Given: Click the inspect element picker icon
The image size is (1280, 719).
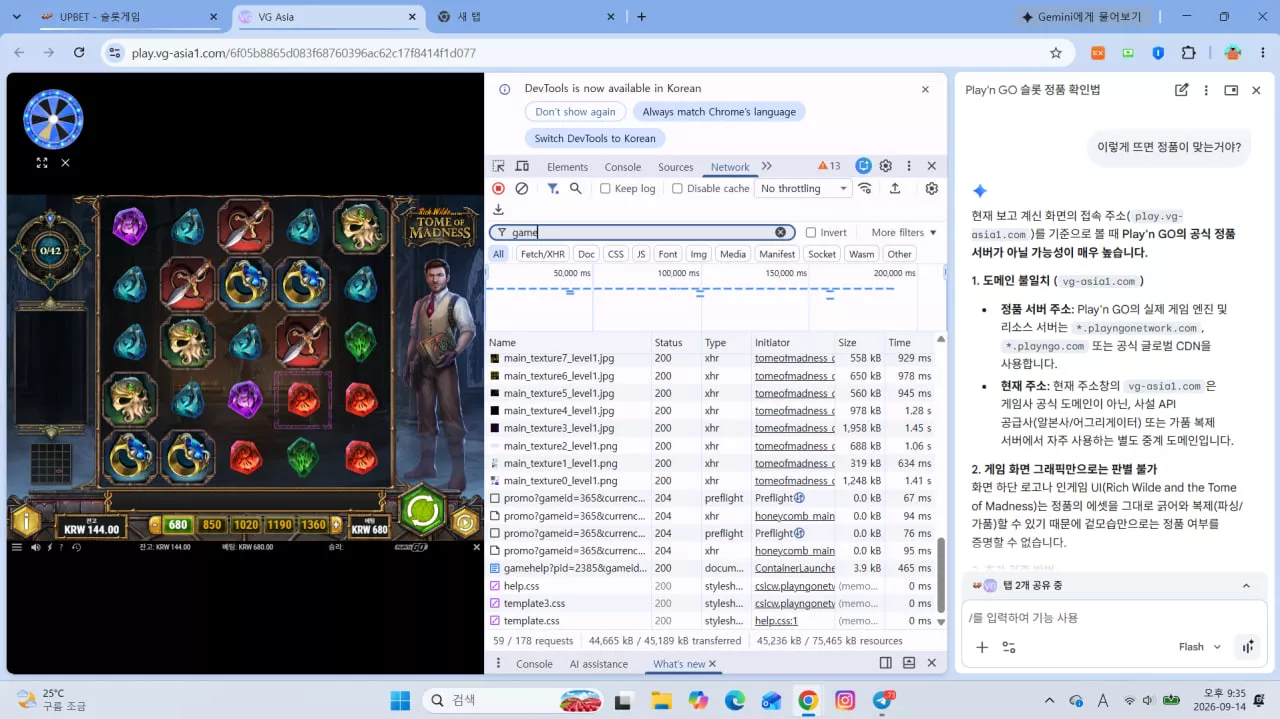Looking at the screenshot, I should pos(498,166).
